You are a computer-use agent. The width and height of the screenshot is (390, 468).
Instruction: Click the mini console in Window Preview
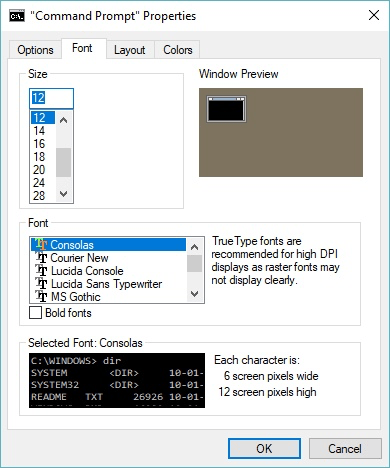coord(226,109)
